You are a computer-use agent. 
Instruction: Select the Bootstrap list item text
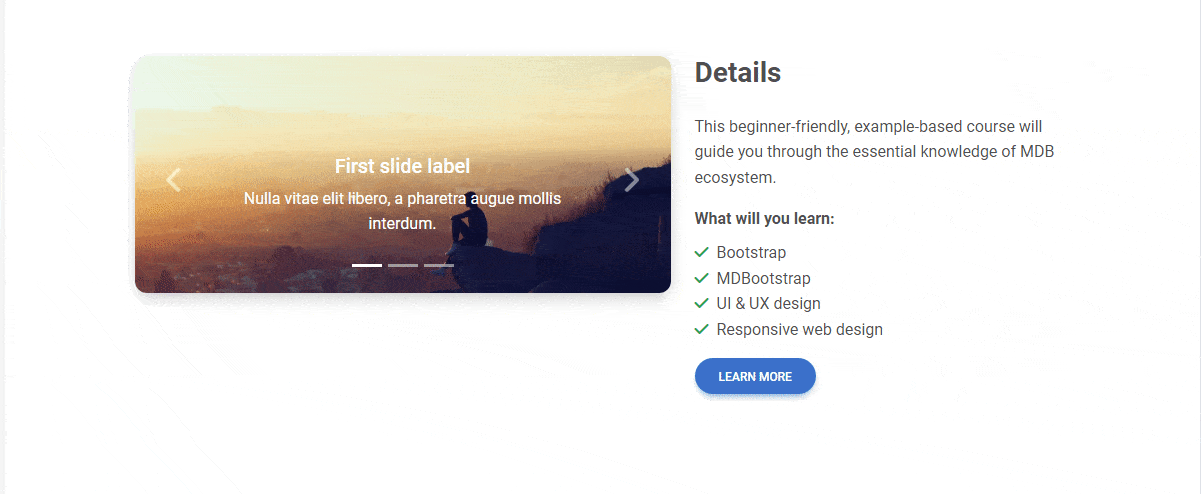pos(751,252)
